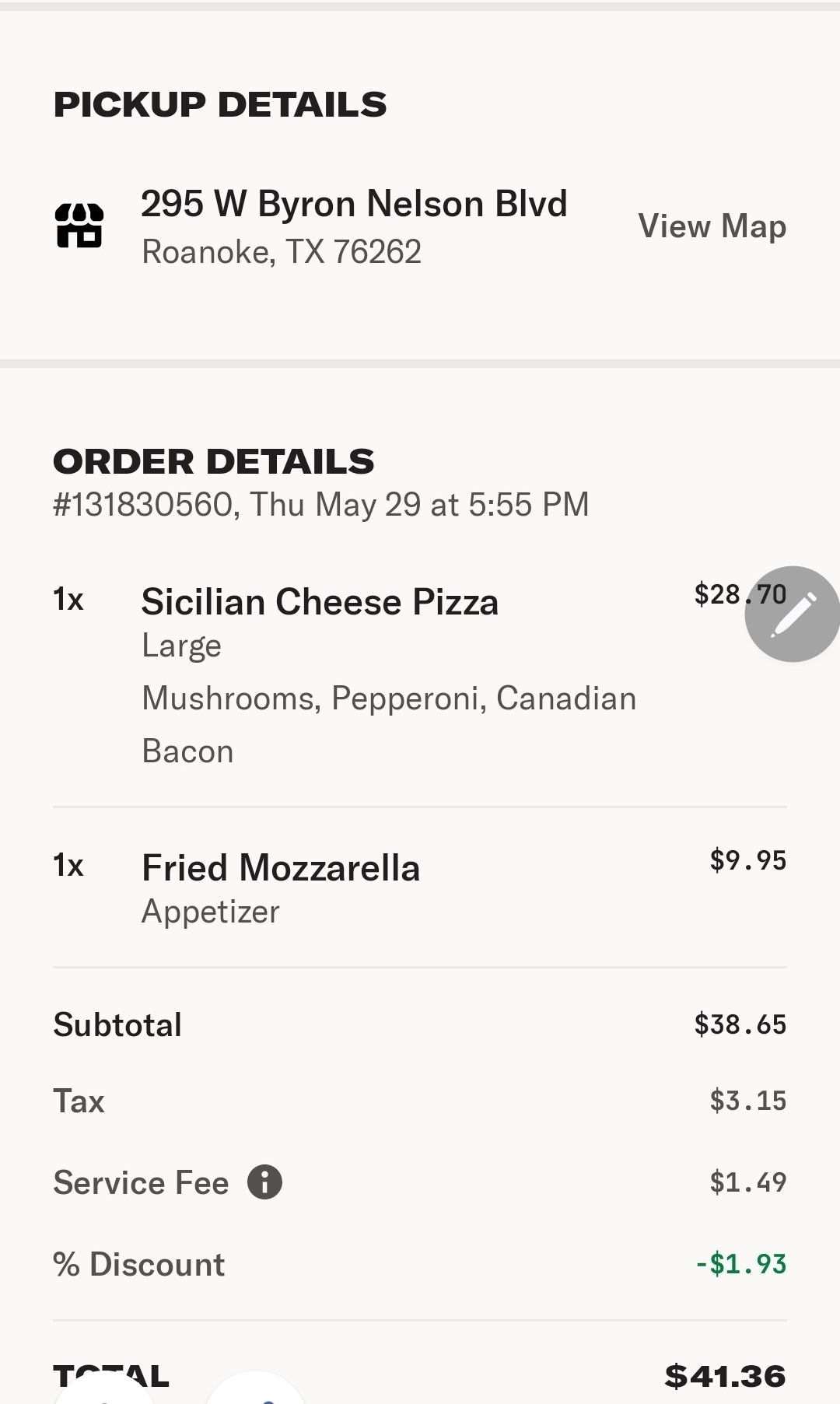Tap the Order Details heading

214,461
